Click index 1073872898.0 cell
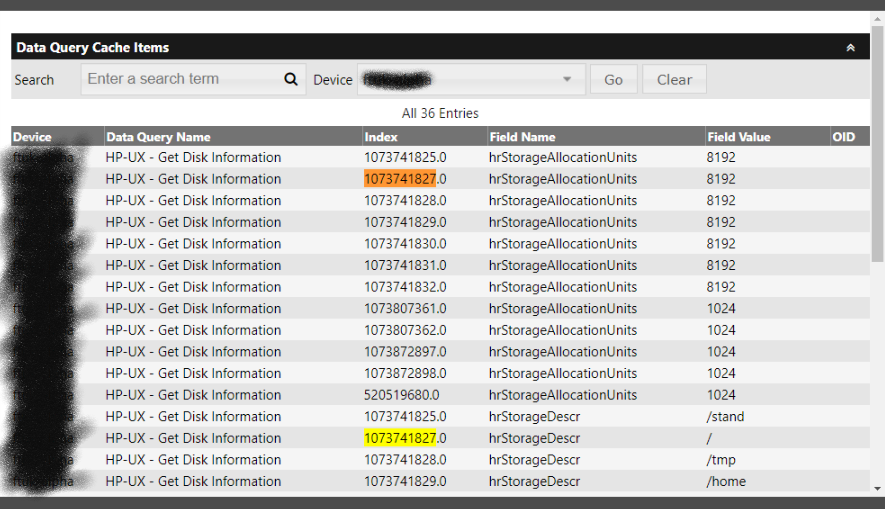885x509 pixels. (x=405, y=374)
